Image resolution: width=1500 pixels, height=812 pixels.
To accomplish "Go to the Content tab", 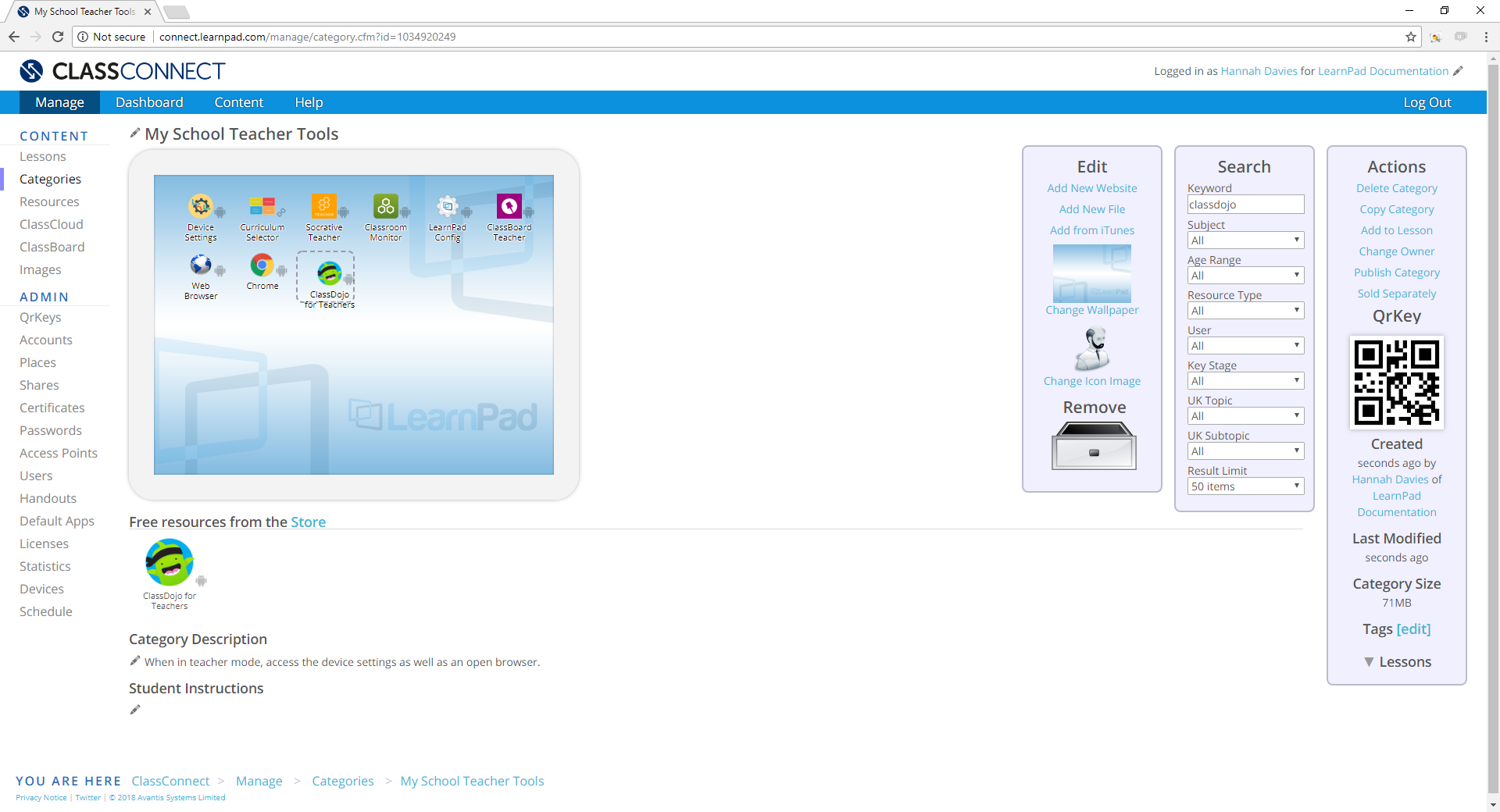I will (239, 102).
